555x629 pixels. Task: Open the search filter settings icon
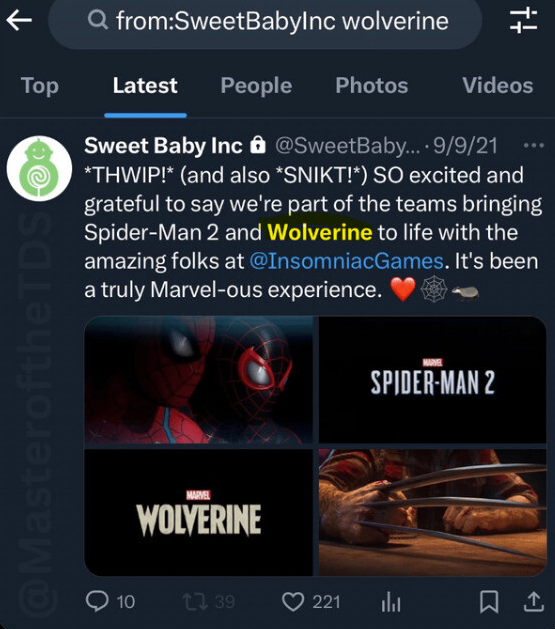point(523,20)
